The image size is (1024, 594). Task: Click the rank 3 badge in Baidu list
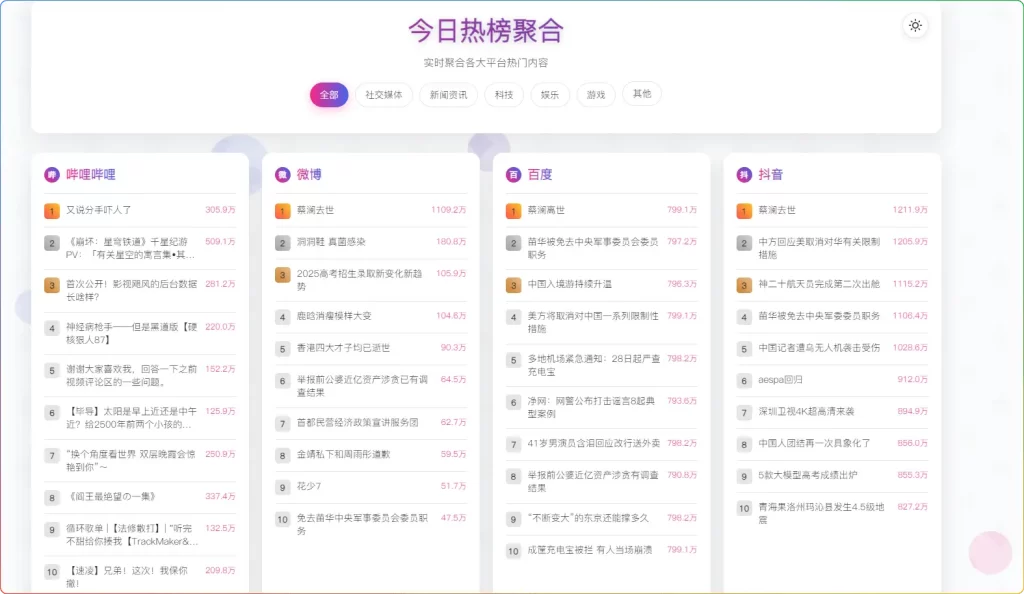click(513, 283)
